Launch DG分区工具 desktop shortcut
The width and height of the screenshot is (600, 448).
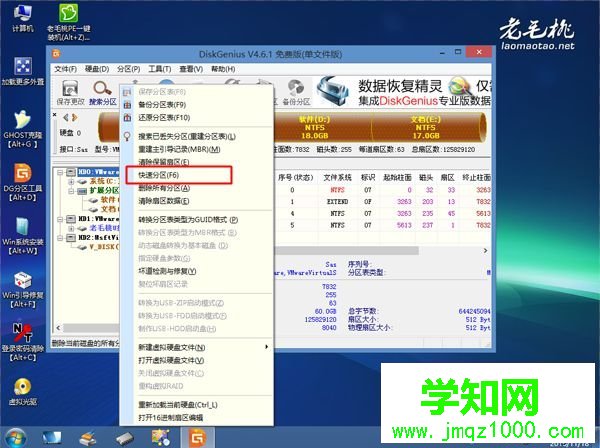tap(23, 182)
